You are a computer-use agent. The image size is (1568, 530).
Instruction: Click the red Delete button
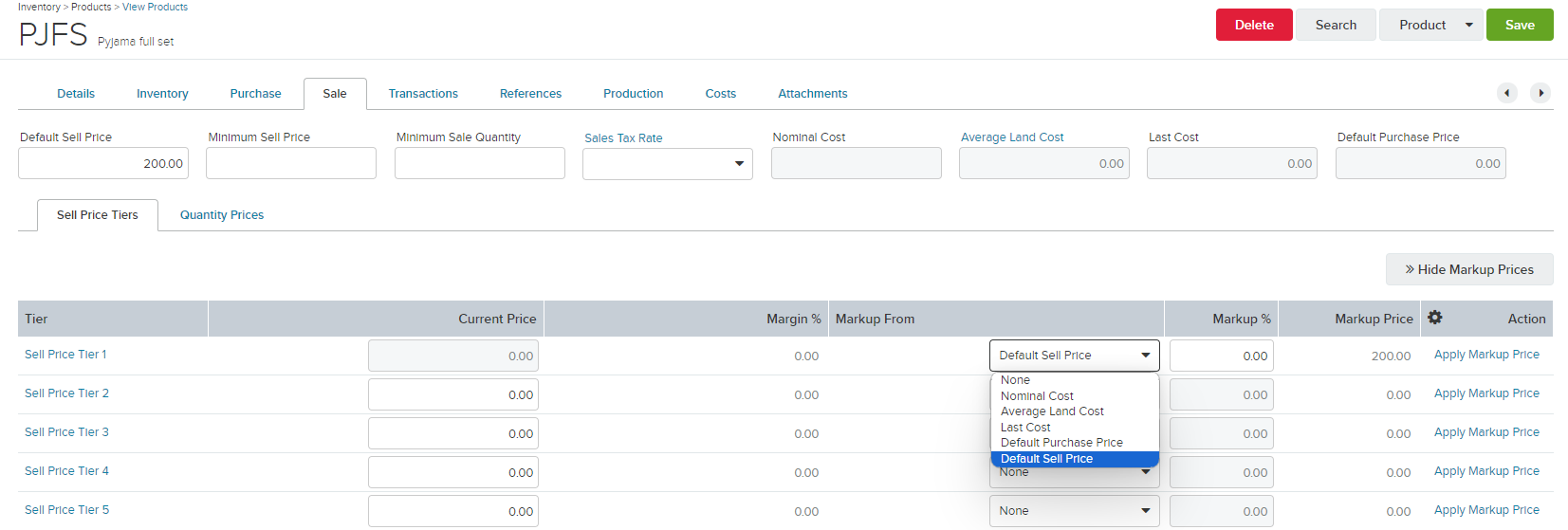pos(1254,25)
